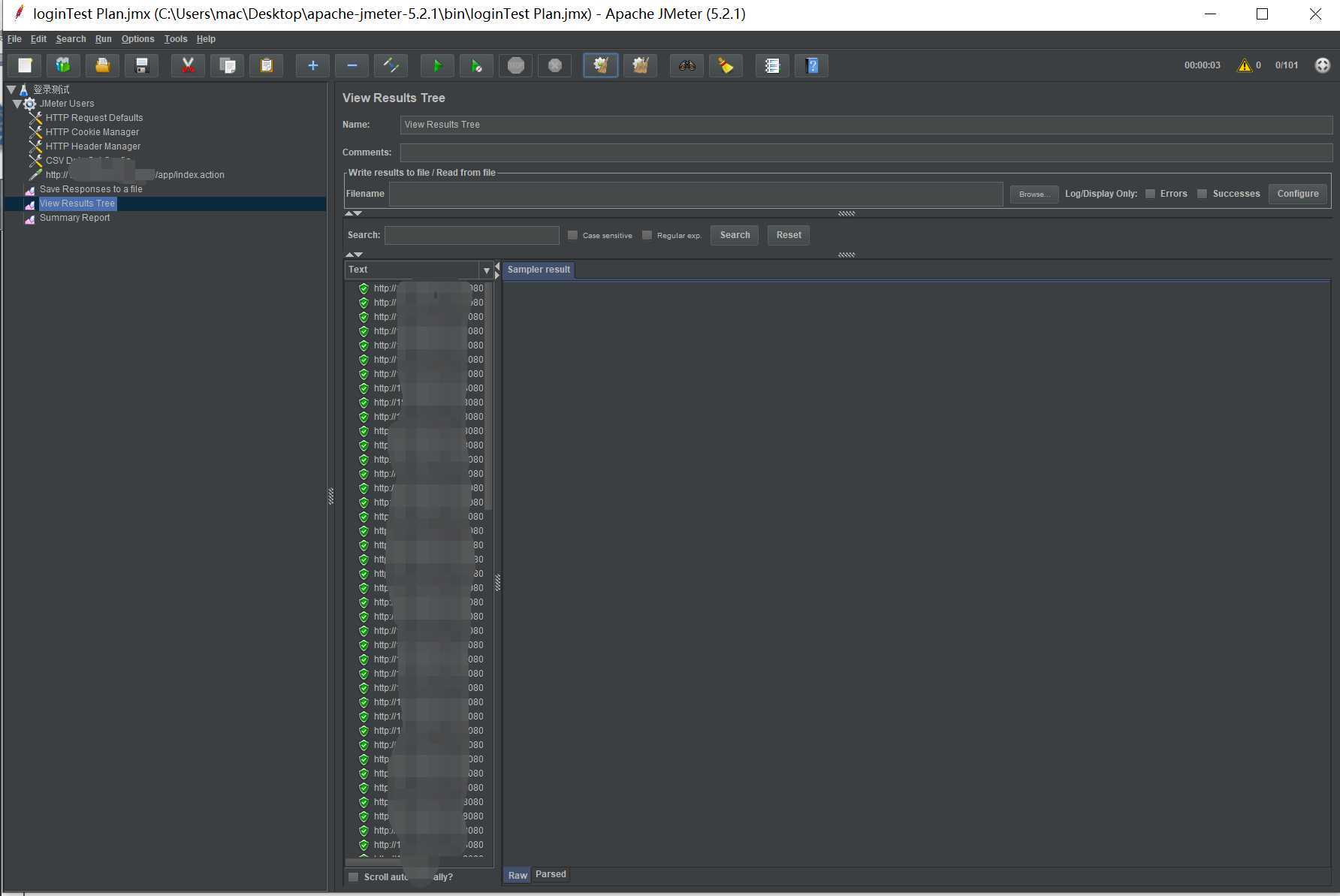Click the Name input field
This screenshot has height=896, width=1340.
[x=866, y=125]
